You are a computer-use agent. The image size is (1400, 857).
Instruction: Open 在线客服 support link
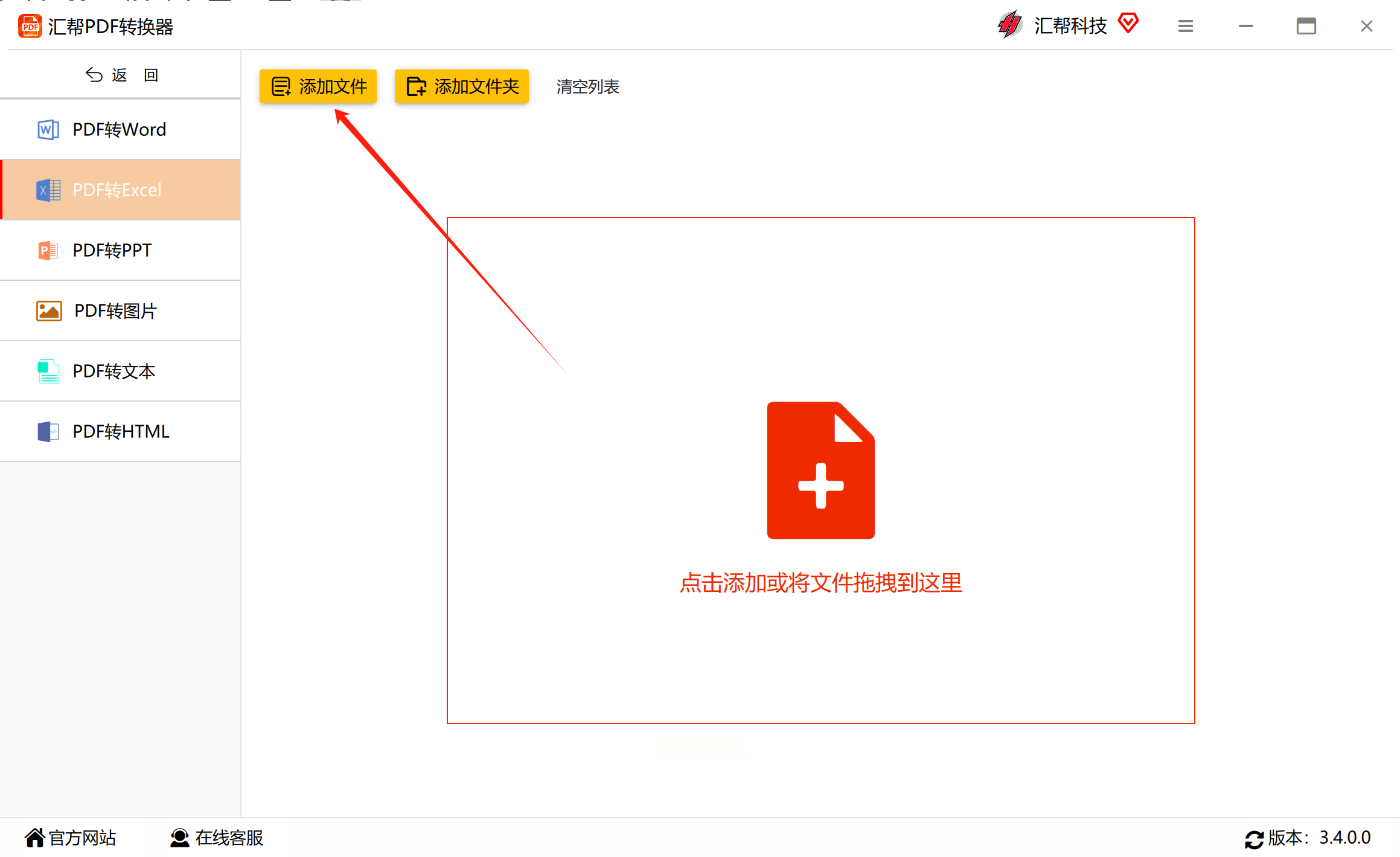(217, 838)
